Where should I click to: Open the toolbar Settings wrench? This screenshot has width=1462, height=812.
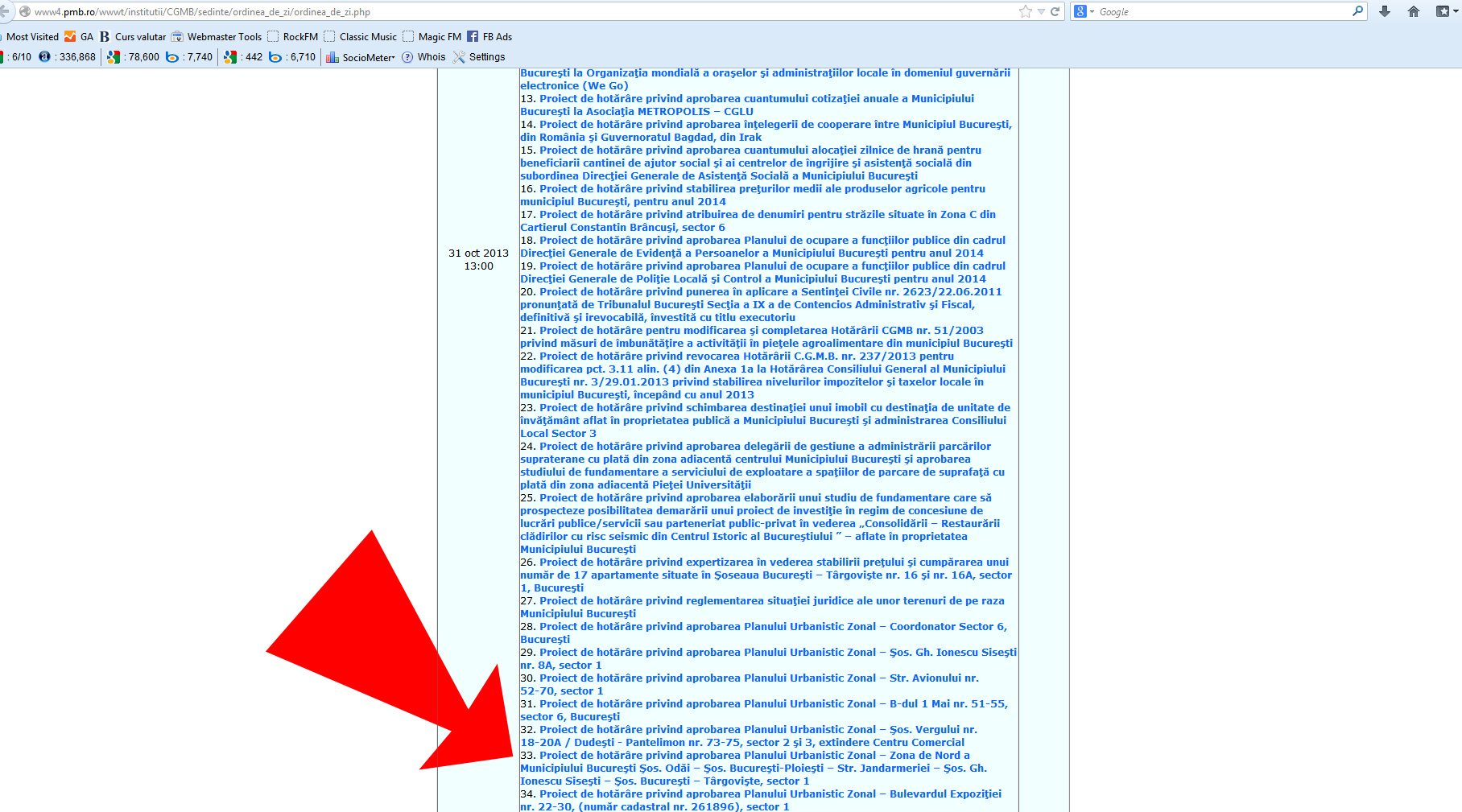pos(479,57)
